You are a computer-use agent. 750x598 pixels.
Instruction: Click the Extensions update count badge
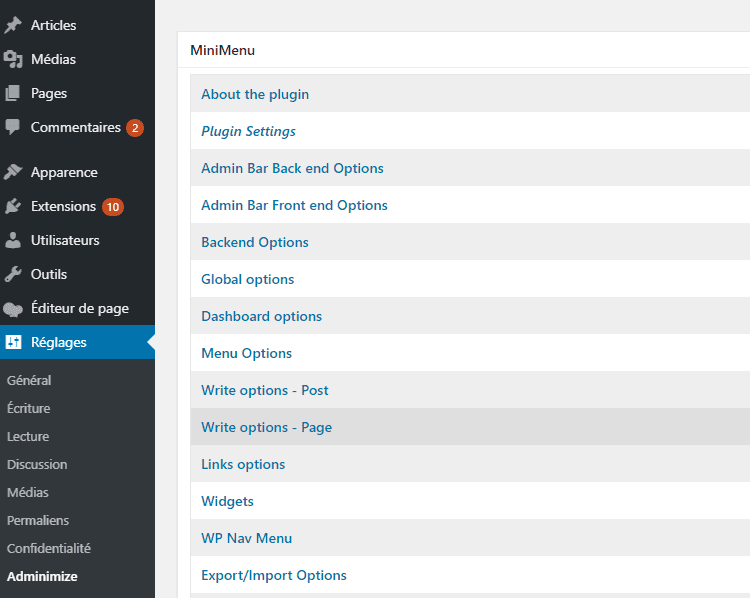(x=113, y=207)
